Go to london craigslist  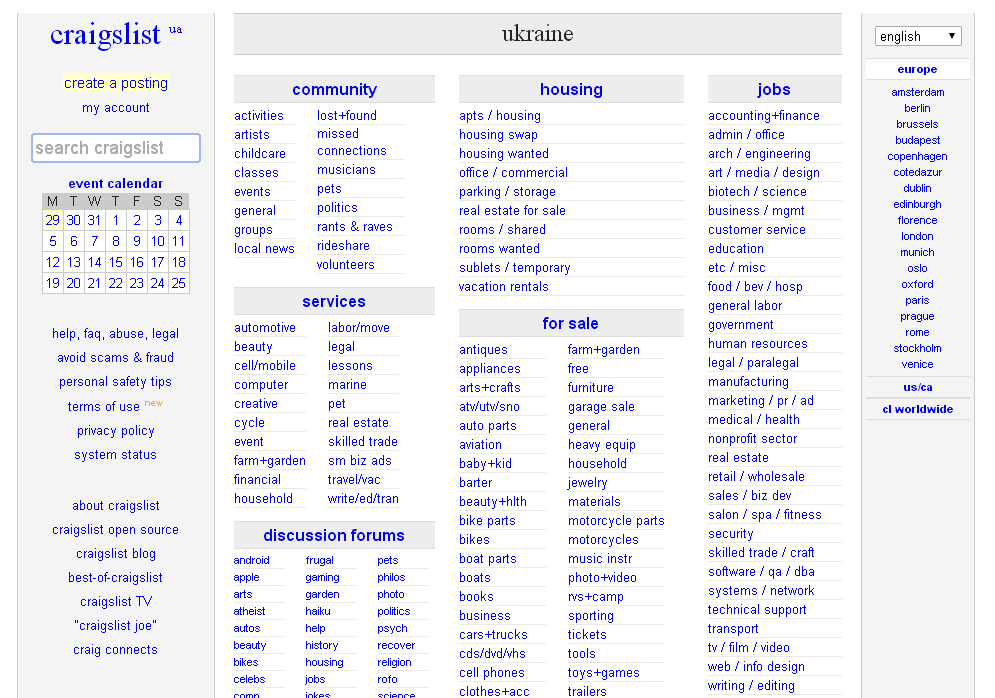(918, 236)
